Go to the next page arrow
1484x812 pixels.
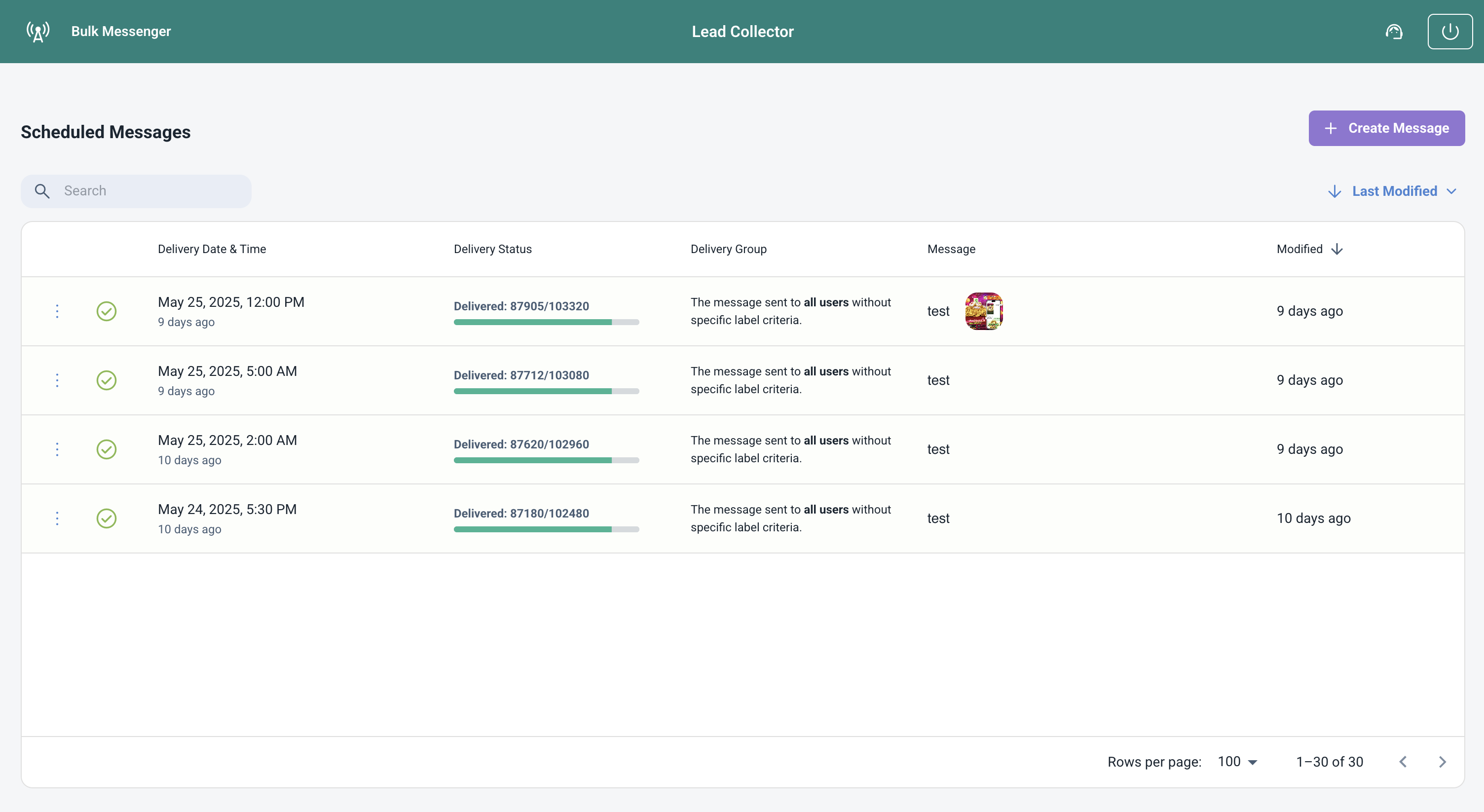pos(1442,761)
